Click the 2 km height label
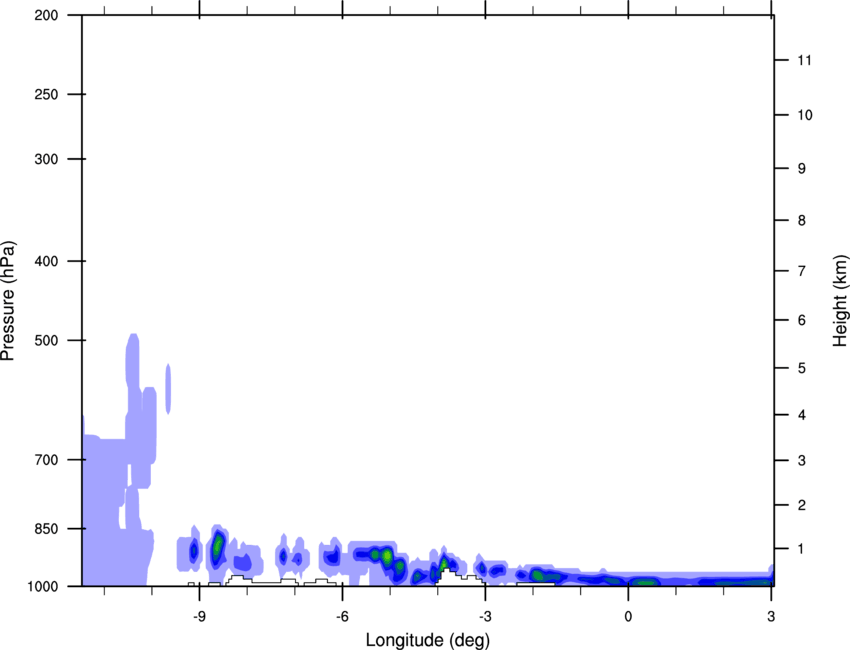The height and width of the screenshot is (650, 850). click(x=802, y=505)
